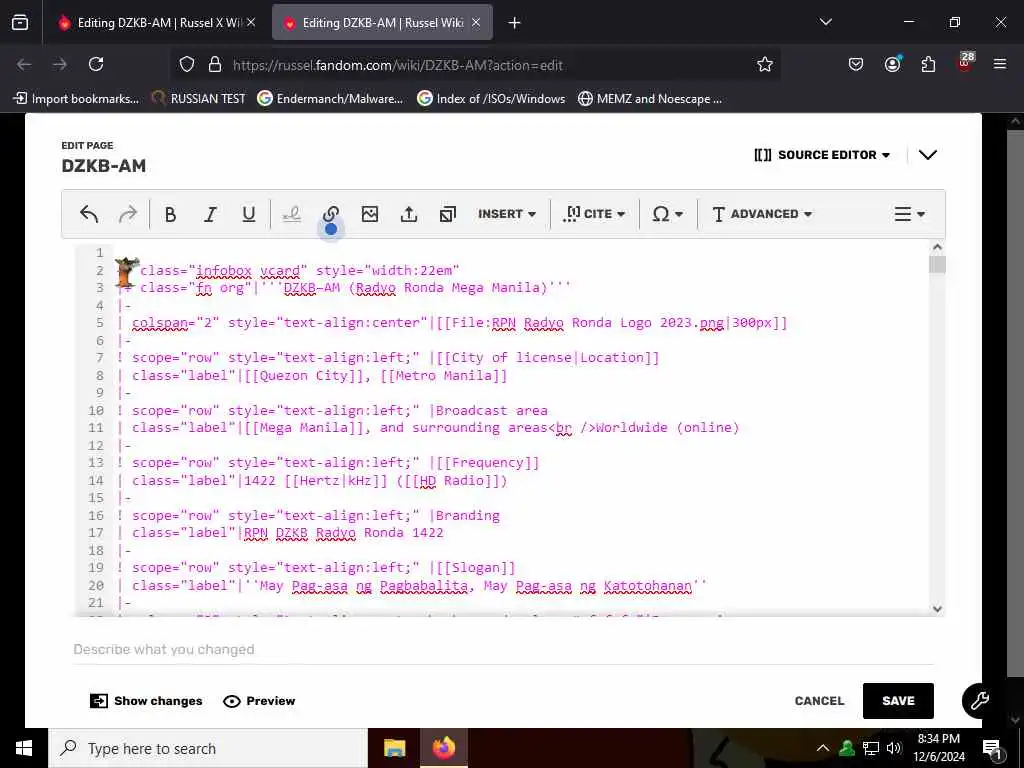The image size is (1024, 768).
Task: Apply underline formatting
Action: coord(249,214)
